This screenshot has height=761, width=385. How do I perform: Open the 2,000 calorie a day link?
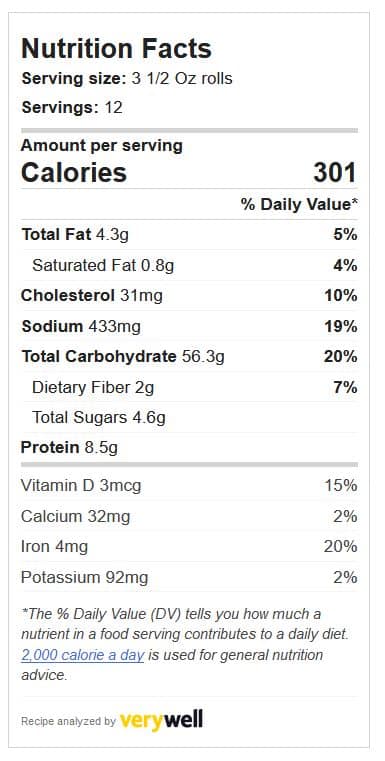83,655
